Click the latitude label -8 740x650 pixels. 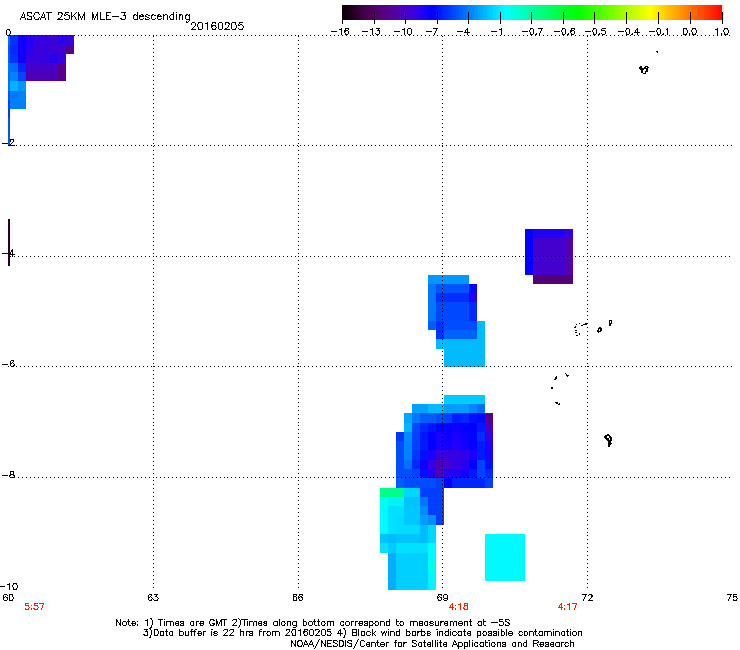pos(9,474)
